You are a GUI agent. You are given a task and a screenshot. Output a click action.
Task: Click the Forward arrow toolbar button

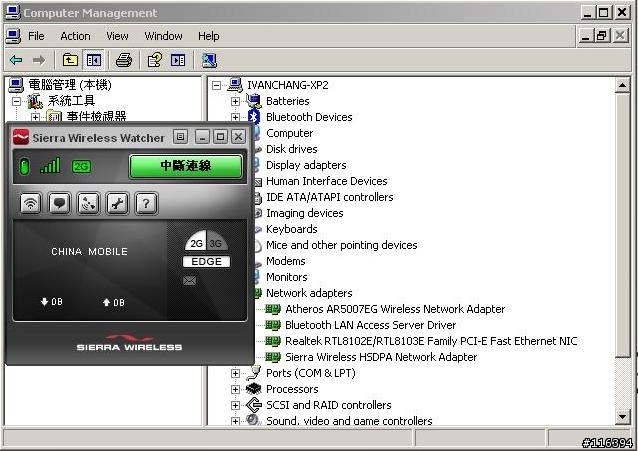39,60
